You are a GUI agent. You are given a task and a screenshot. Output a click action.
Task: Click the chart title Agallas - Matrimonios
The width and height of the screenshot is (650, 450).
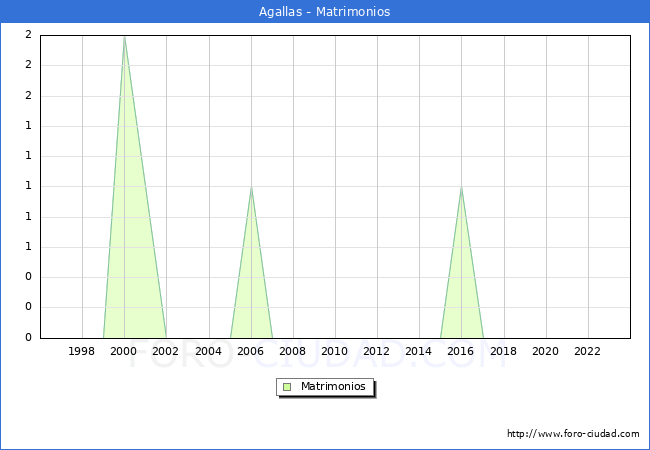click(x=324, y=11)
